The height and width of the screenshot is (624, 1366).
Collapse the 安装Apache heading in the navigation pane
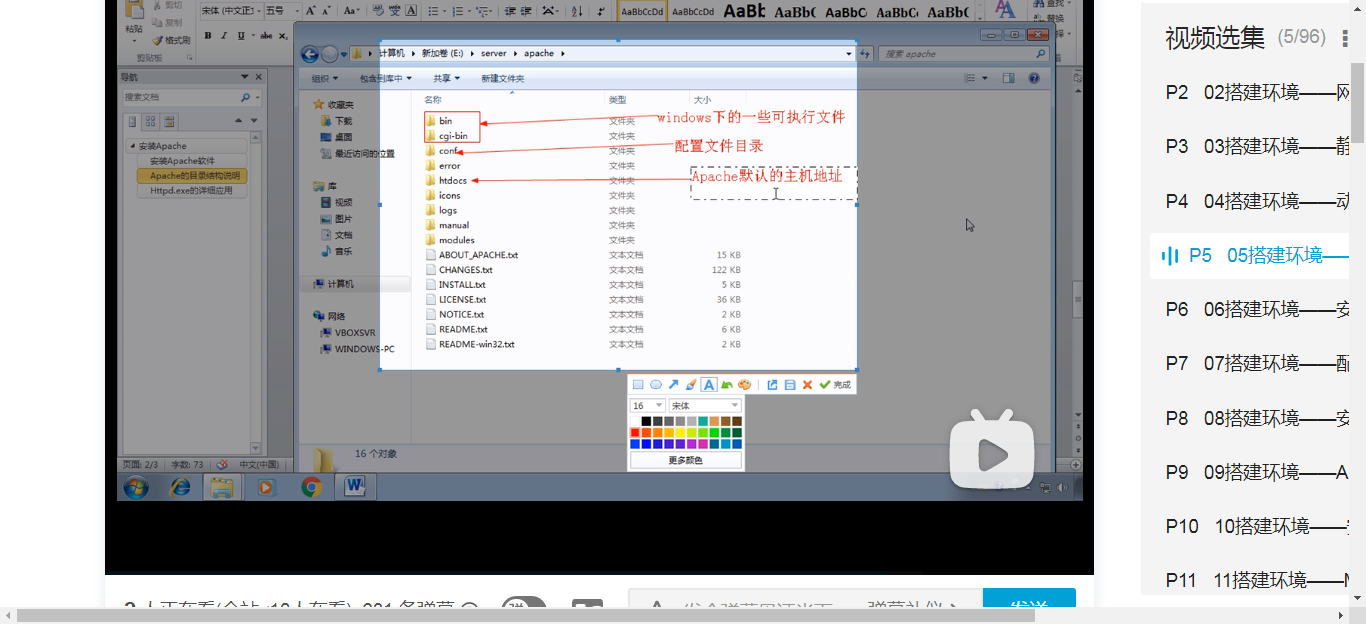point(133,147)
